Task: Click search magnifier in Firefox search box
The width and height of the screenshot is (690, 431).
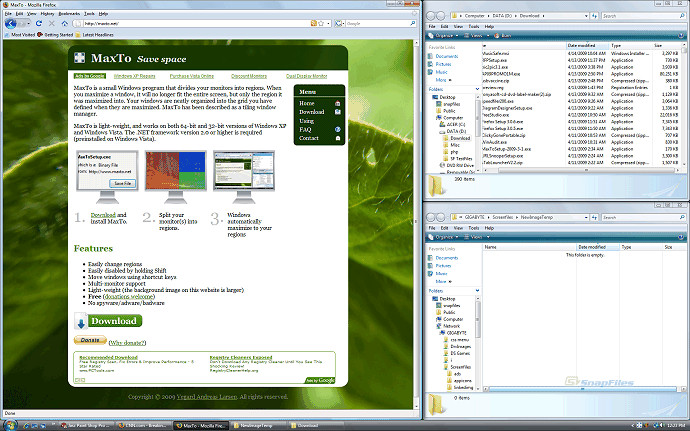Action: click(x=413, y=23)
